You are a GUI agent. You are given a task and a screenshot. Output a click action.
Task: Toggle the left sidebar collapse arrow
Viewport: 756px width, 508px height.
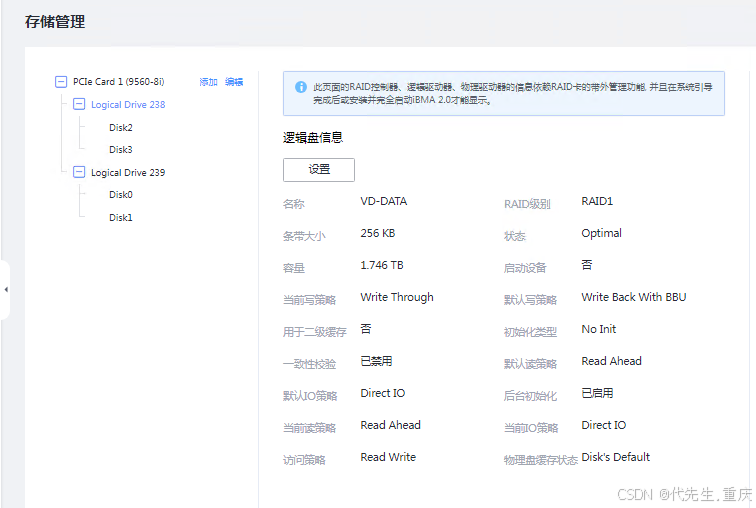click(6, 290)
